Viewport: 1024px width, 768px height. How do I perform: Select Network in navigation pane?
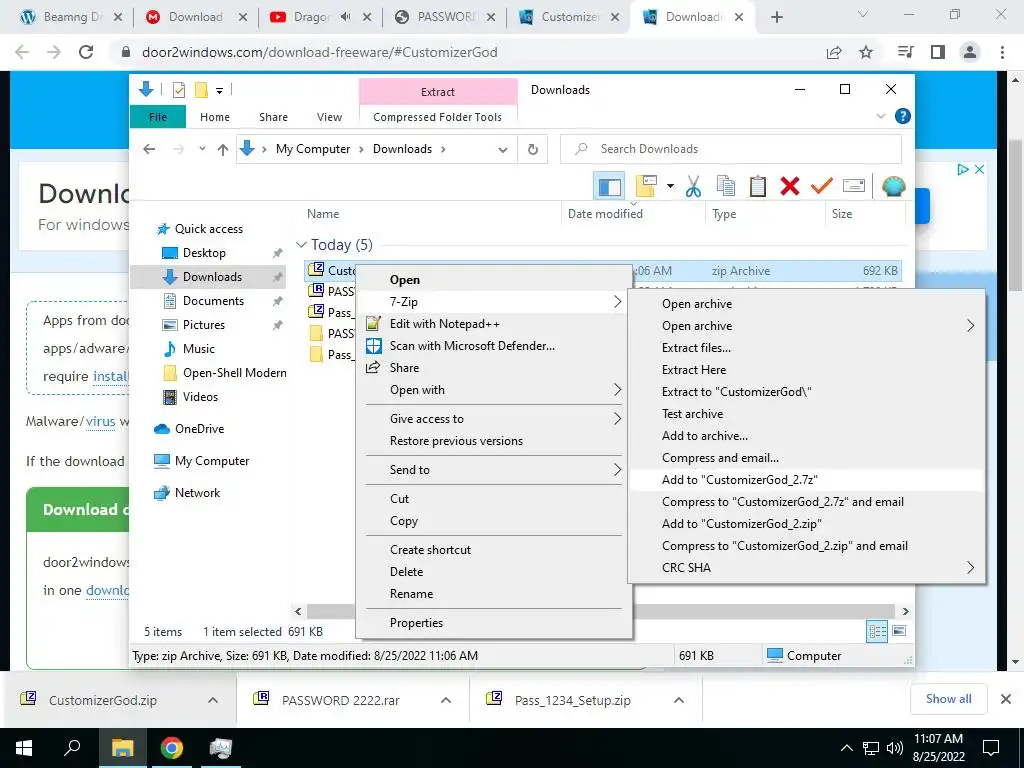tap(197, 493)
